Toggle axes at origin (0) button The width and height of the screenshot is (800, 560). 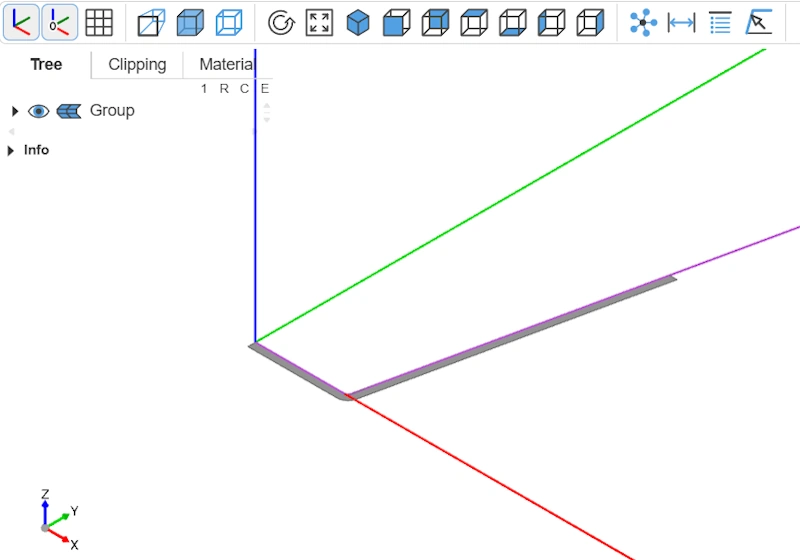coord(60,22)
